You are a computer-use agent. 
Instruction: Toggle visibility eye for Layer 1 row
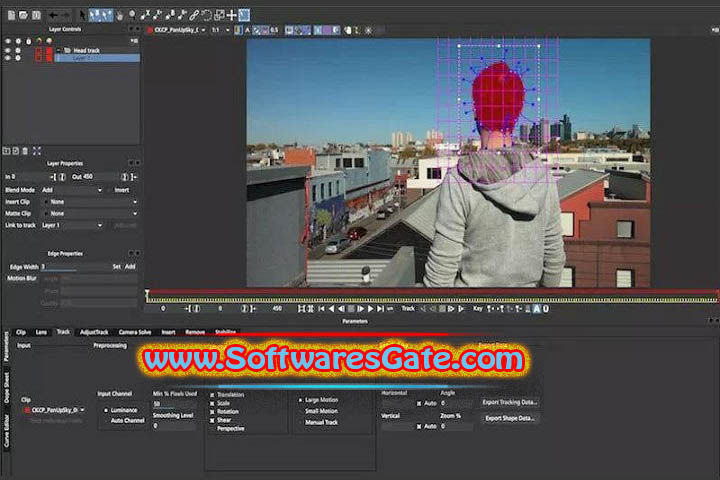coord(7,58)
